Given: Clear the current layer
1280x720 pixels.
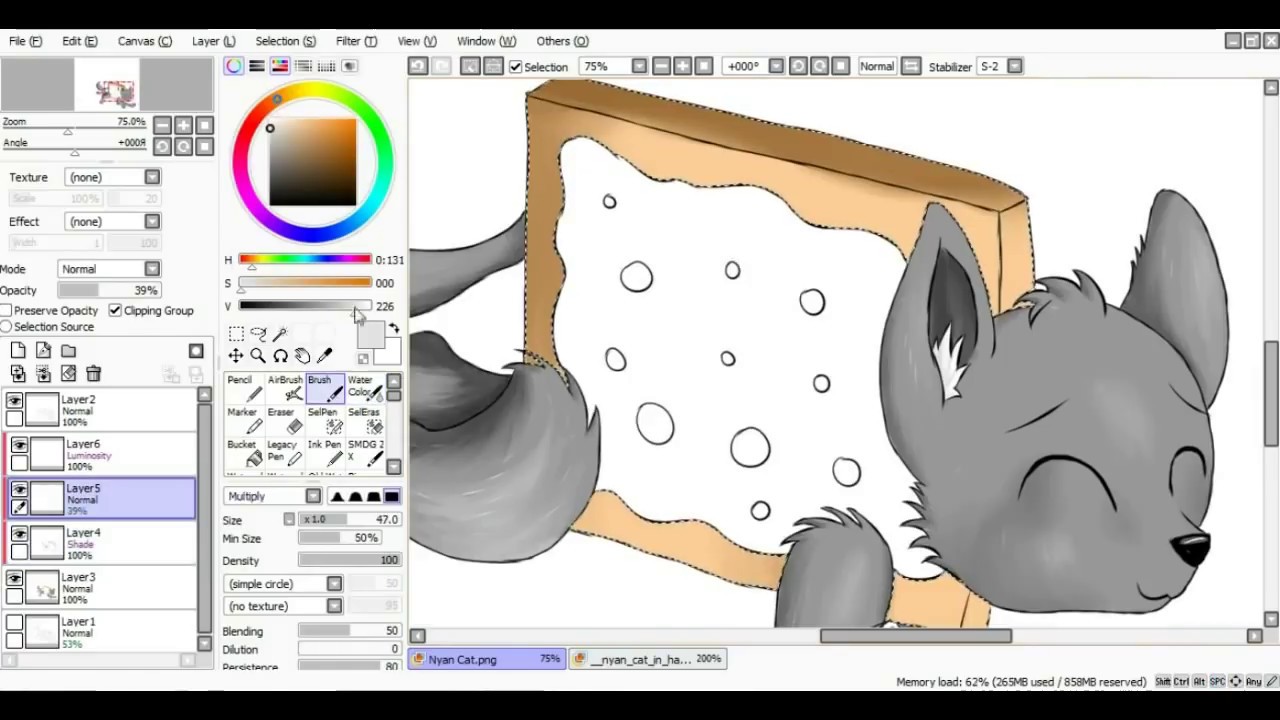Looking at the screenshot, I should [68, 373].
